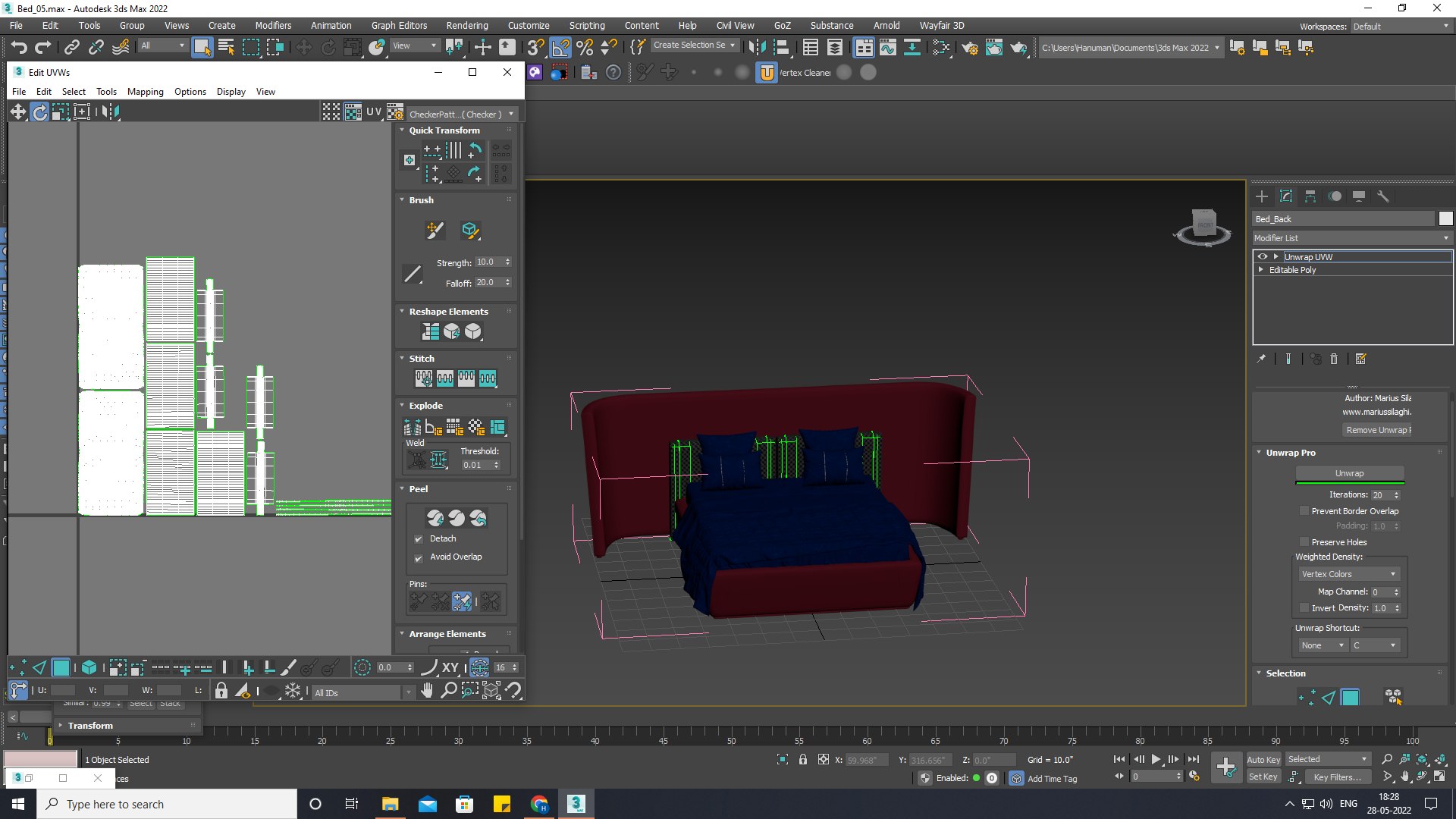Select polygon sub-object mode in Edit UVWs
Screen dimensions: 1456x819
[x=61, y=667]
